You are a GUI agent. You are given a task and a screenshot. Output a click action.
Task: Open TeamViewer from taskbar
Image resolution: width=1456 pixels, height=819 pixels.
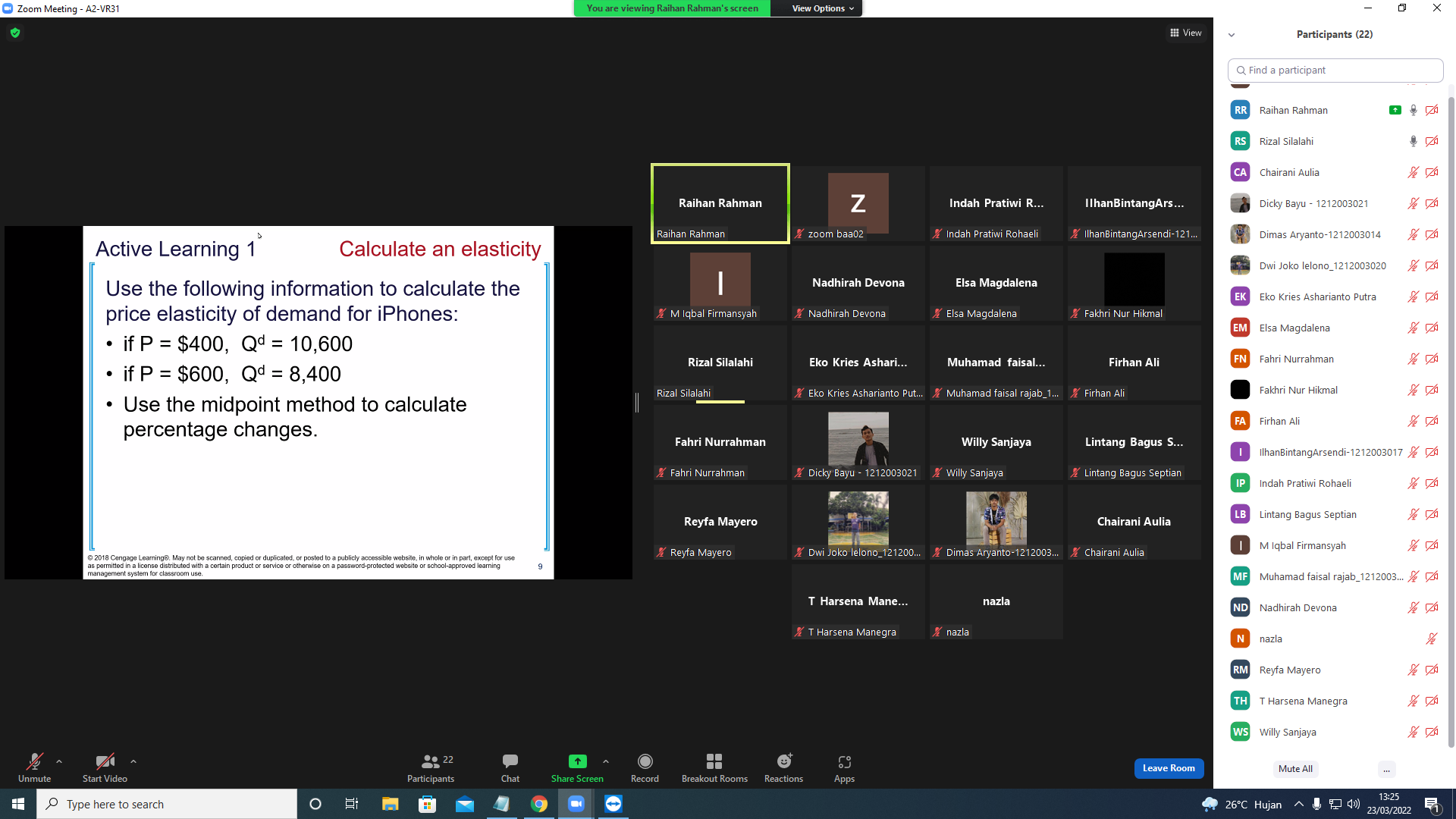613,804
